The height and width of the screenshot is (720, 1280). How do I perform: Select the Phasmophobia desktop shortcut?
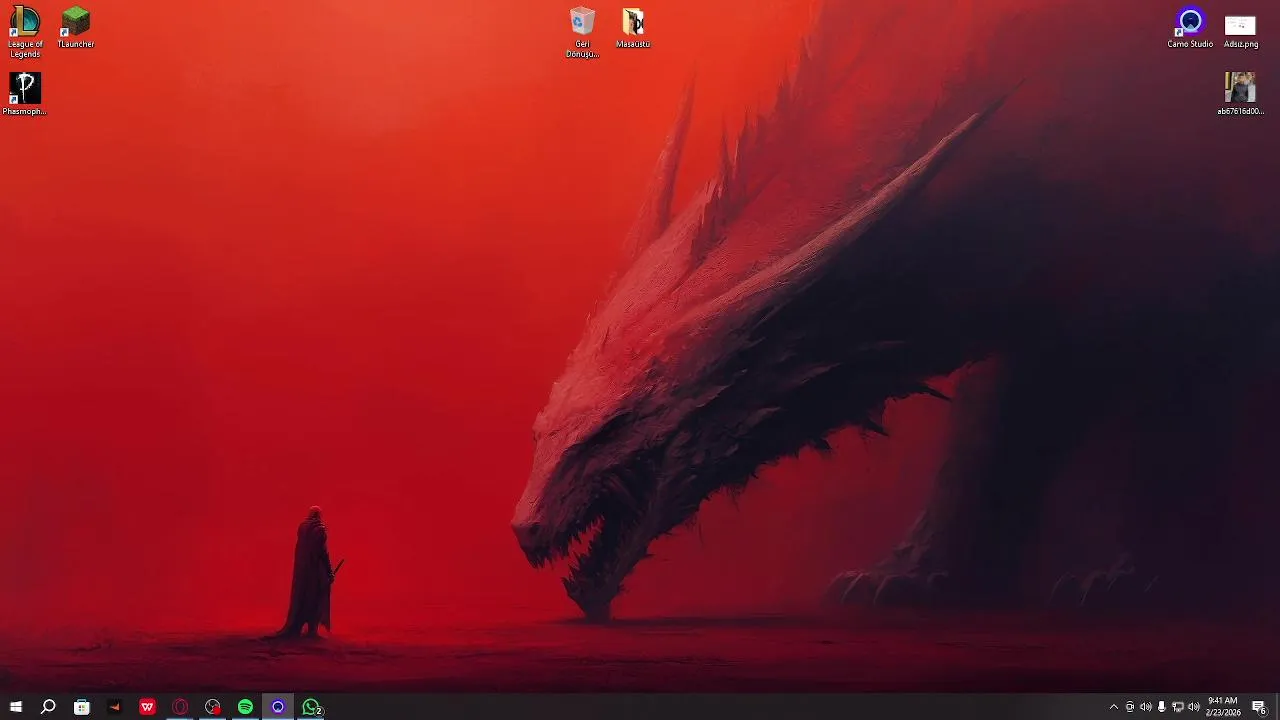[x=25, y=94]
